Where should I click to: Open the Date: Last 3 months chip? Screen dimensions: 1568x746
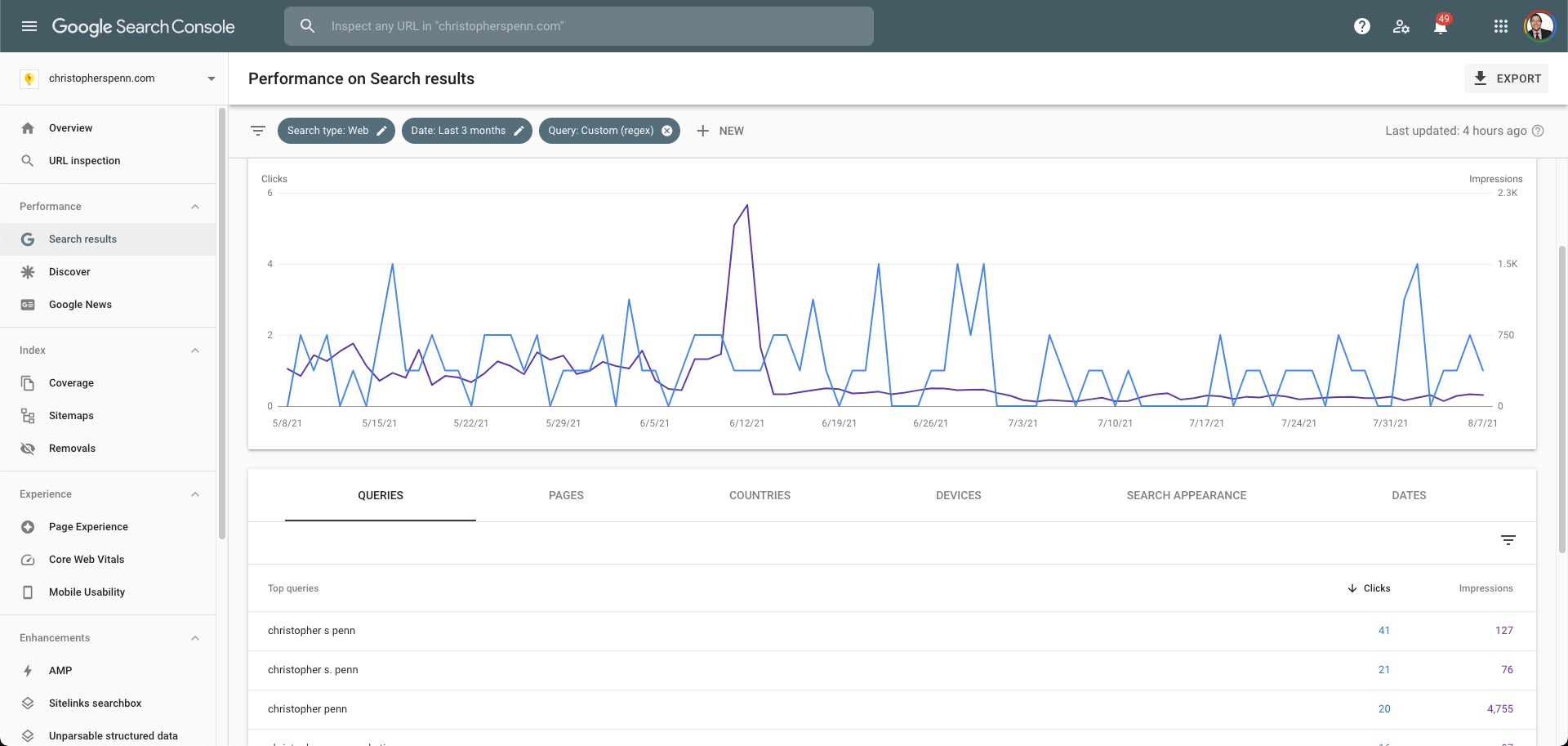coord(467,131)
